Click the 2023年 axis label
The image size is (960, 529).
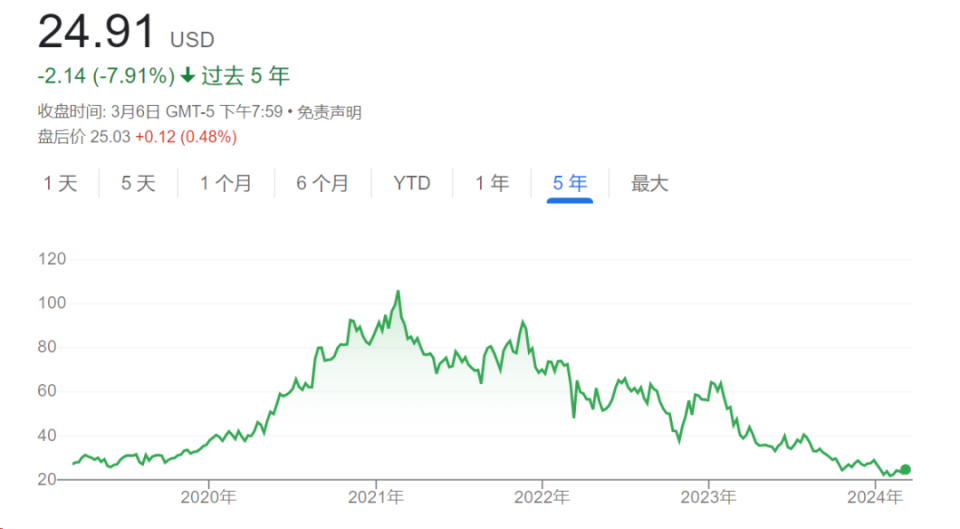[x=708, y=497]
